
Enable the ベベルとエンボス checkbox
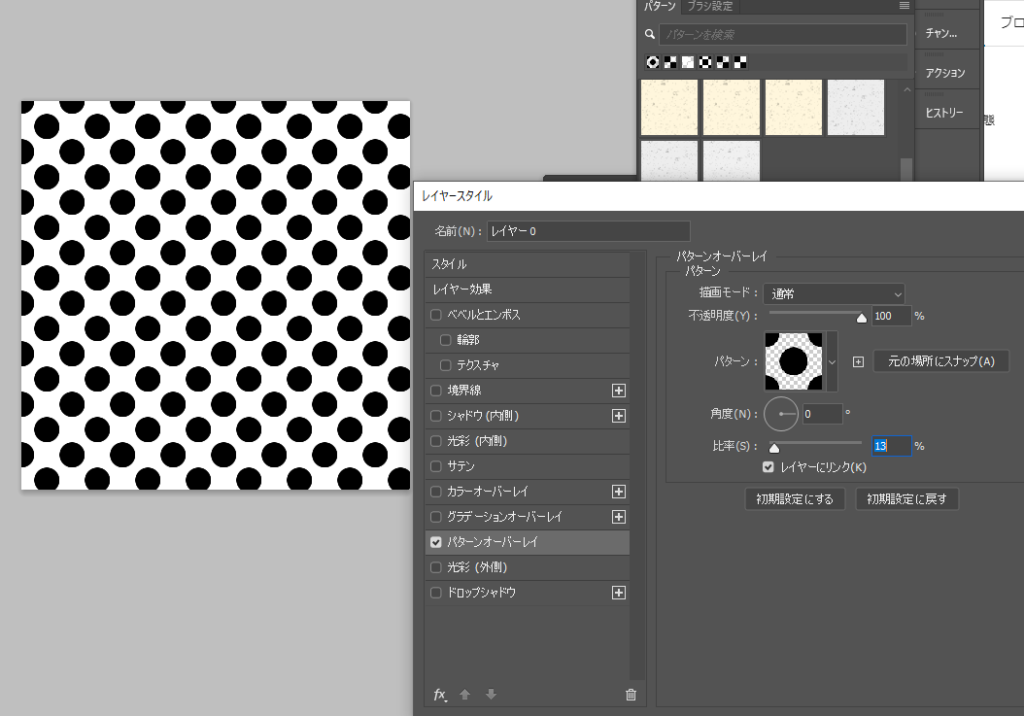click(435, 314)
